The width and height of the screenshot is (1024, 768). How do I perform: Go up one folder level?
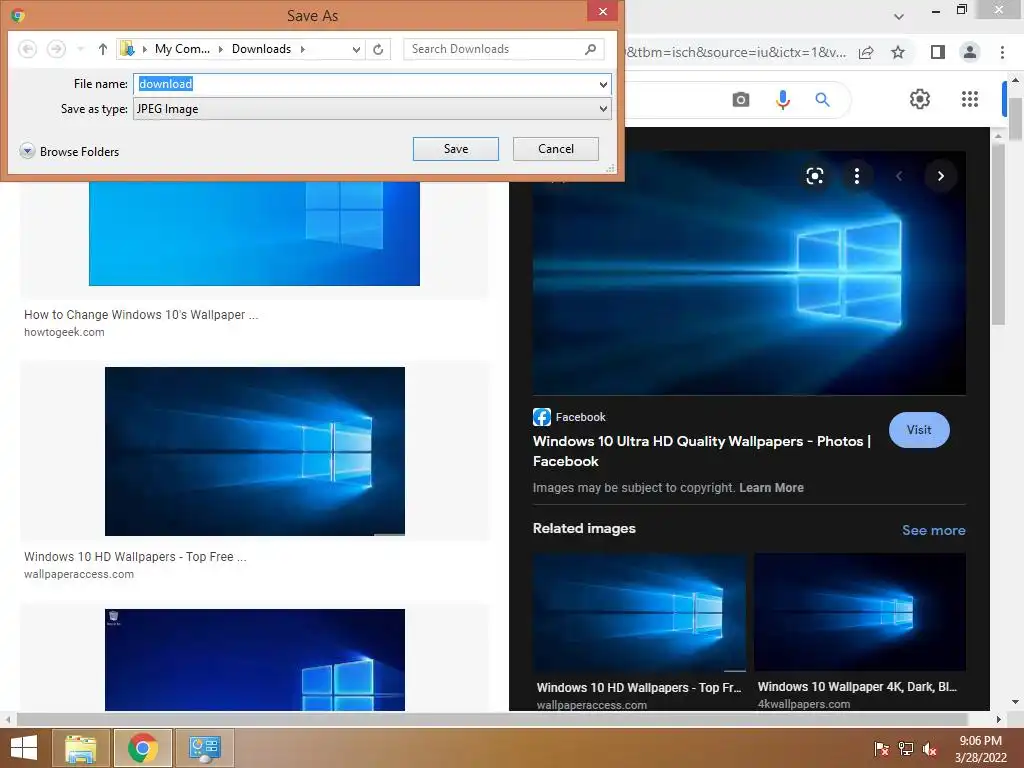103,49
